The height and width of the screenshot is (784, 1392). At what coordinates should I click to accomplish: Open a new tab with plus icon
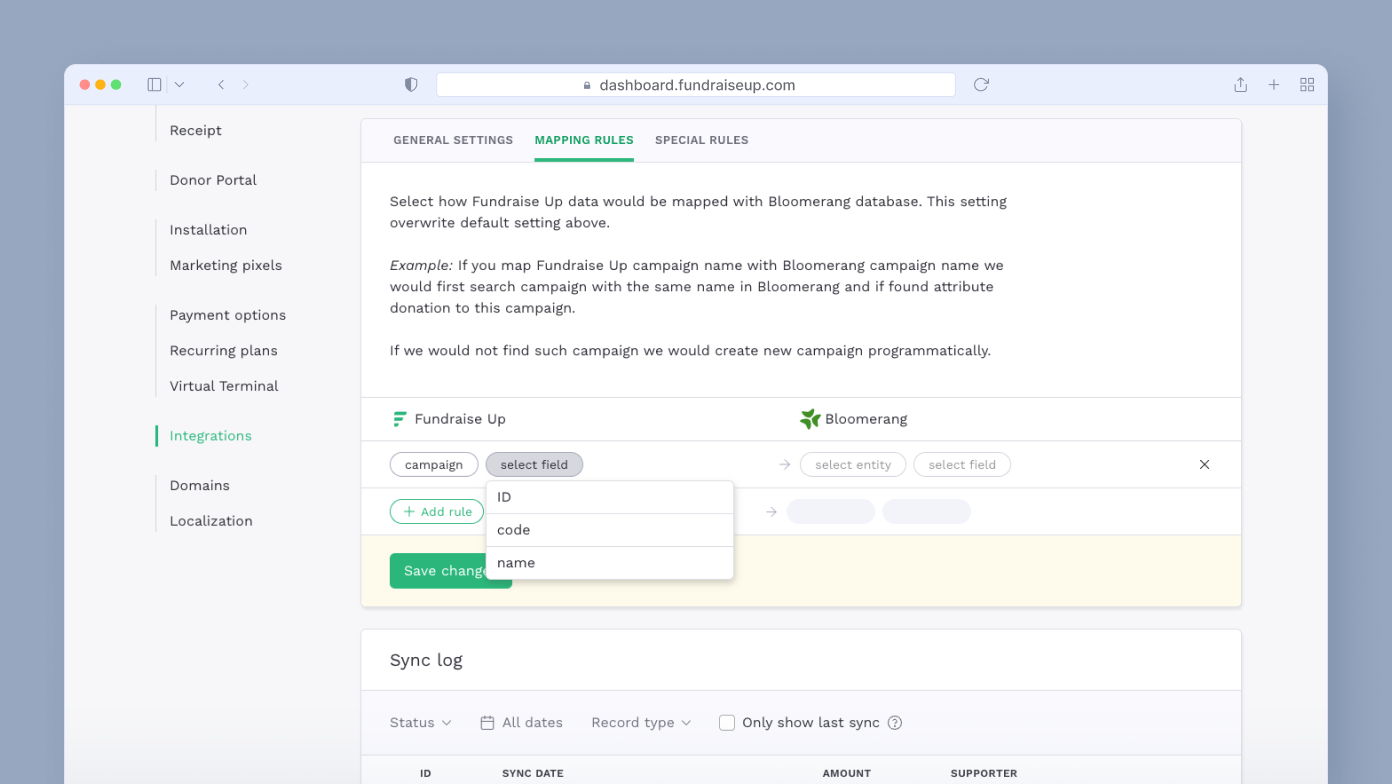pos(1274,85)
